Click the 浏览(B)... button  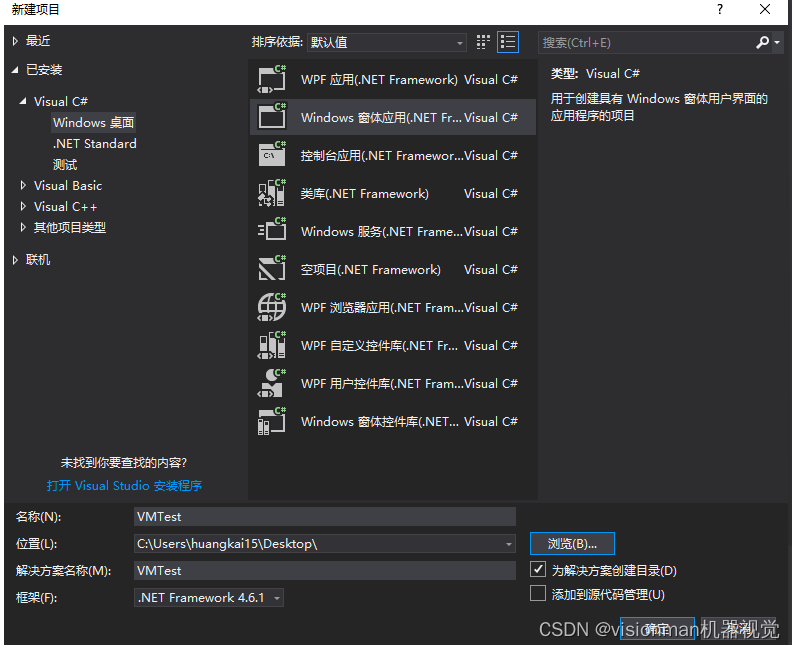572,544
